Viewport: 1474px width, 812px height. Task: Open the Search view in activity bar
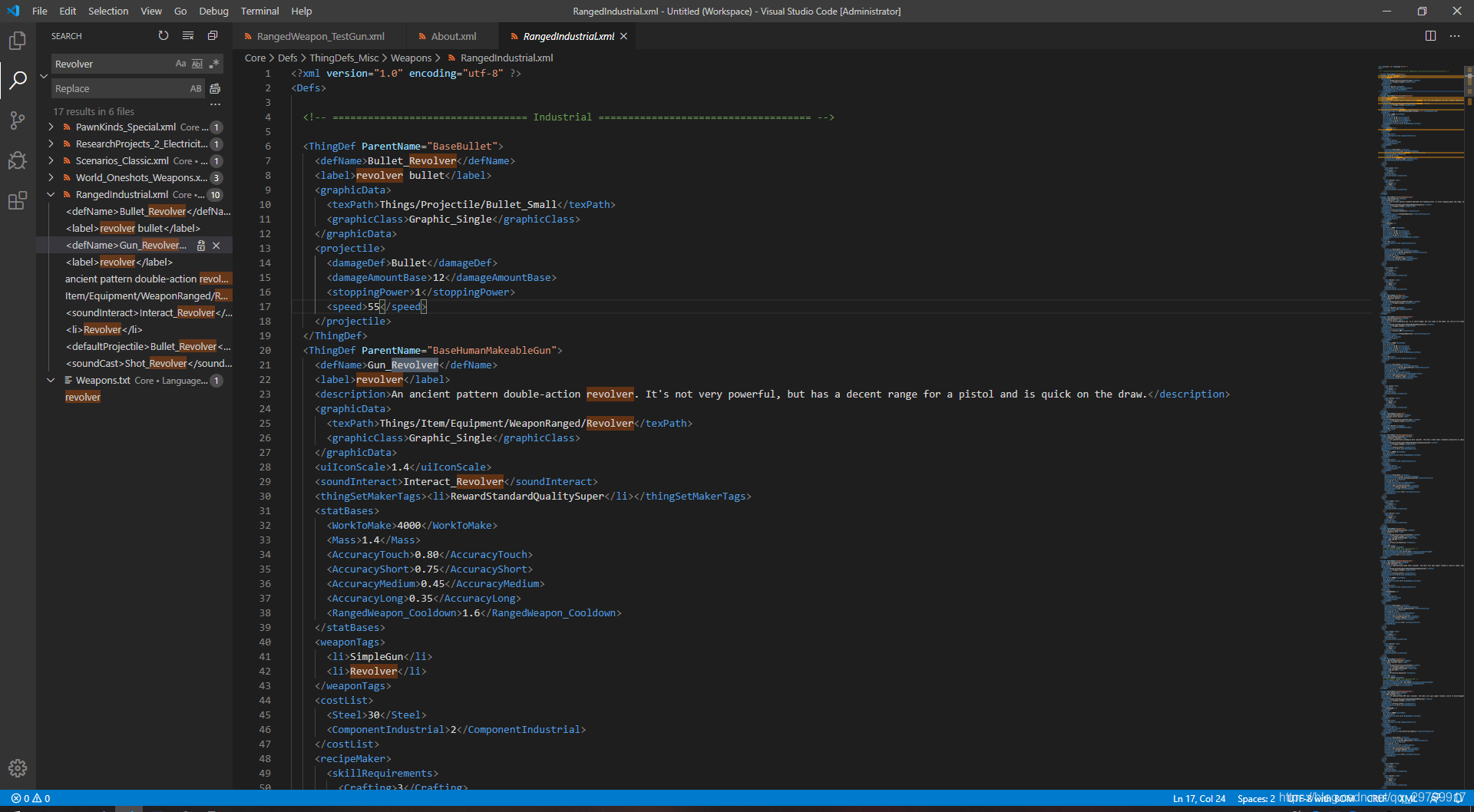pyautogui.click(x=18, y=80)
